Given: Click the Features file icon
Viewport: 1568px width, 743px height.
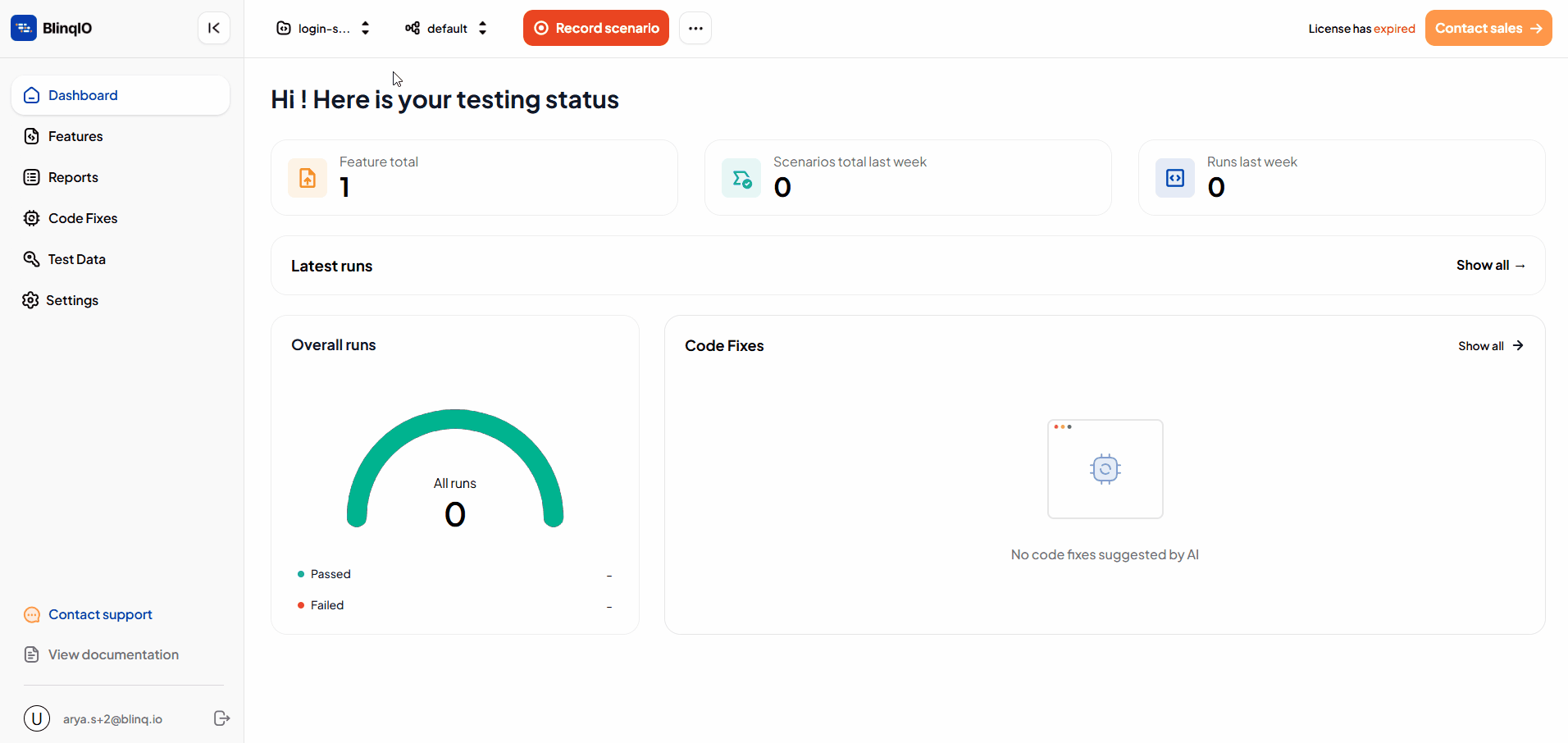Looking at the screenshot, I should click(31, 136).
